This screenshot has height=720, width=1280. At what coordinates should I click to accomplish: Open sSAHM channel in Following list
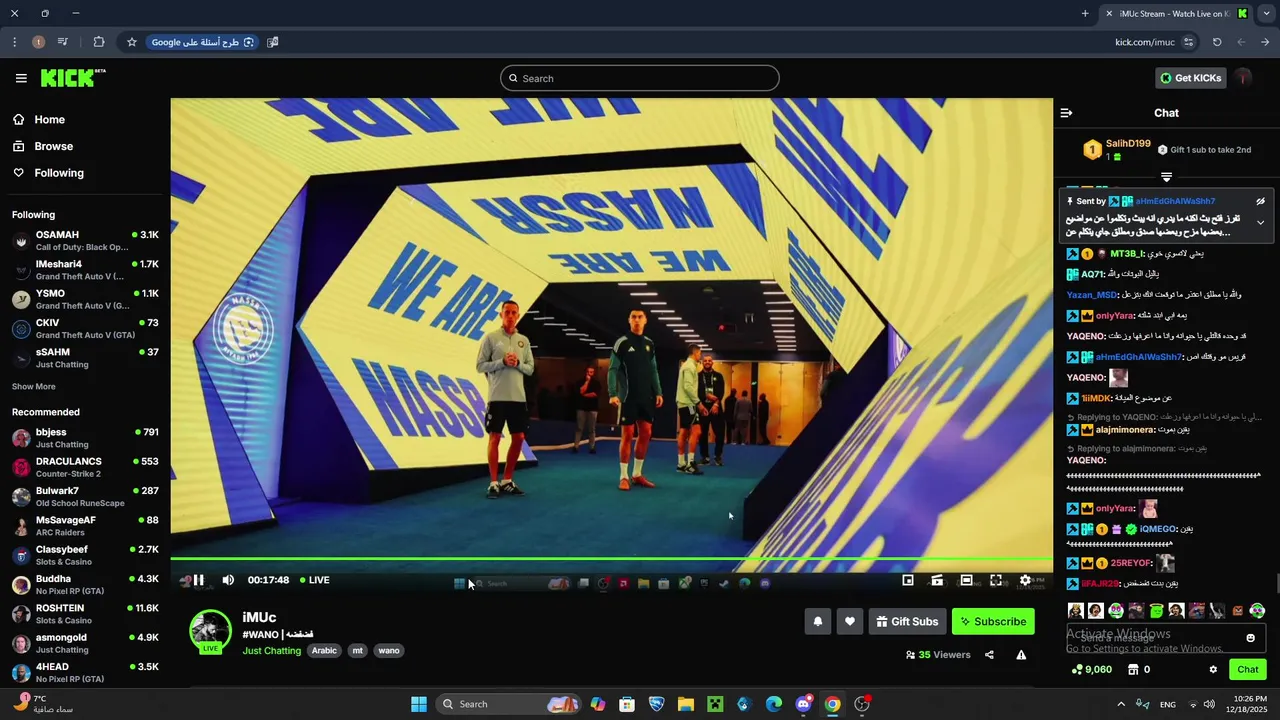[x=85, y=358]
